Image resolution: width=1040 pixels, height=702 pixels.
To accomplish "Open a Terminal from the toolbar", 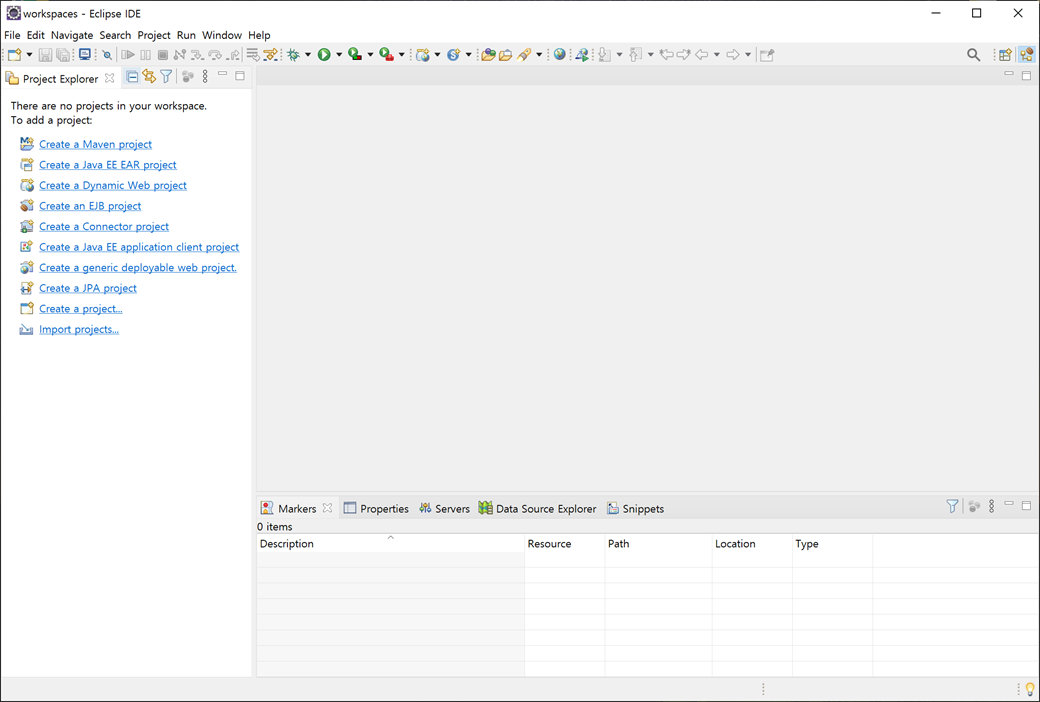I will coord(85,55).
